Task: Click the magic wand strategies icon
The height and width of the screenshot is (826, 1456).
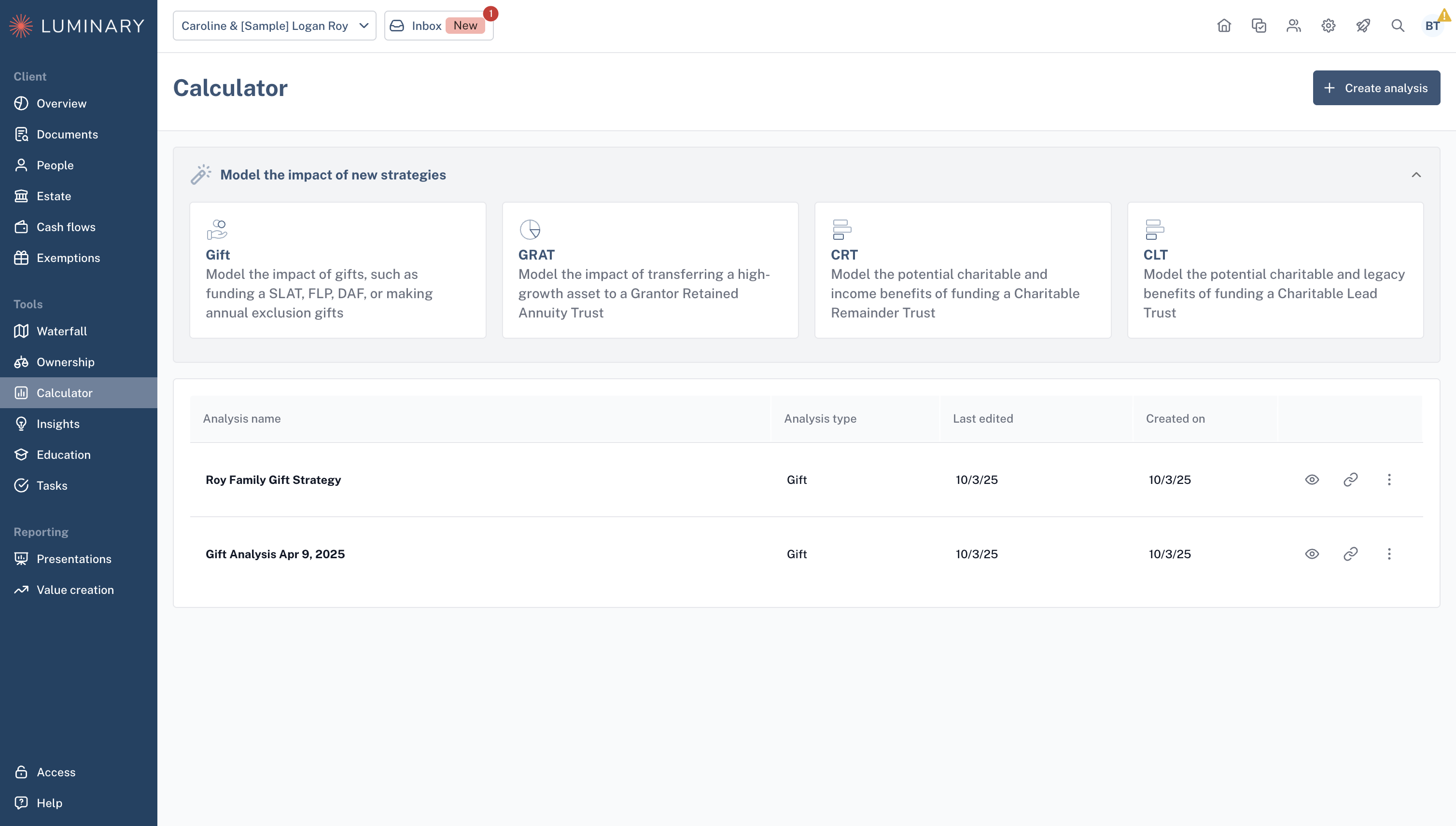Action: pyautogui.click(x=200, y=174)
